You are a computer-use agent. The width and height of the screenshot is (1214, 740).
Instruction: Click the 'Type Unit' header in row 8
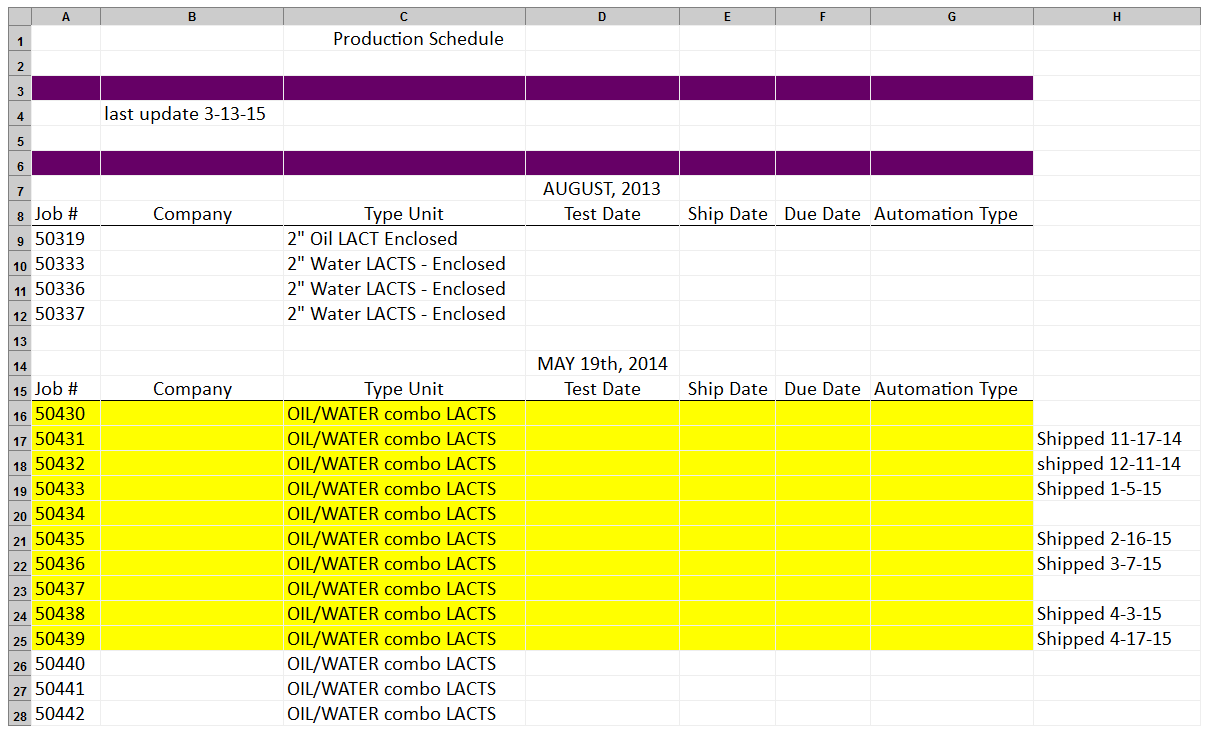tap(404, 214)
